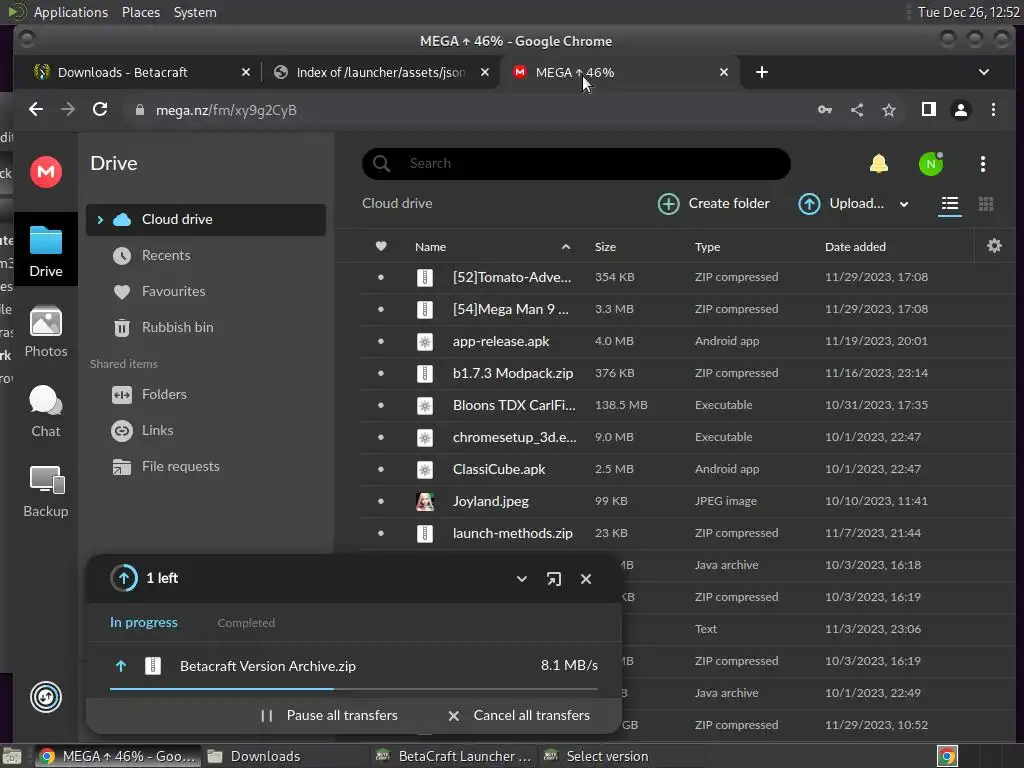1024x768 pixels.
Task: Switch to Completed transfers tab
Action: coord(246,623)
